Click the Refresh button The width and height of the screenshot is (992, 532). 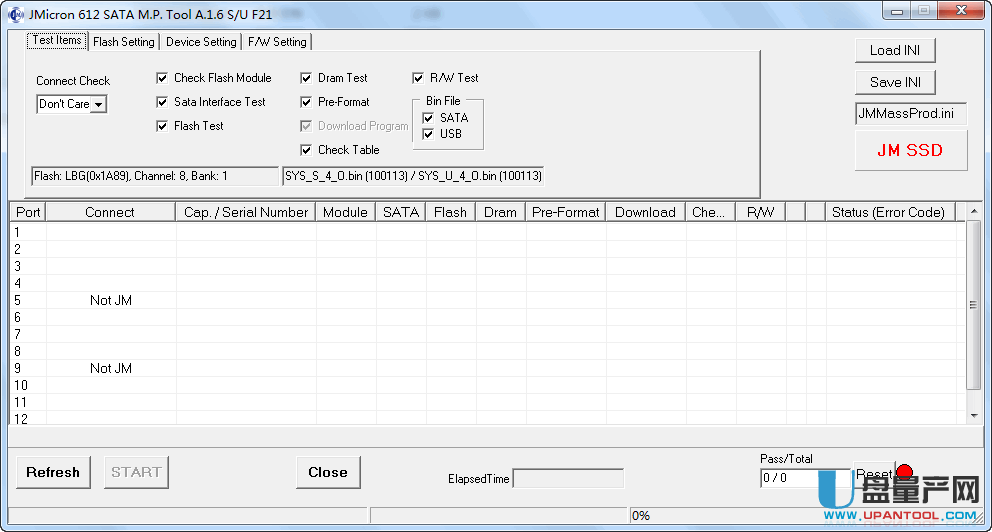click(53, 473)
